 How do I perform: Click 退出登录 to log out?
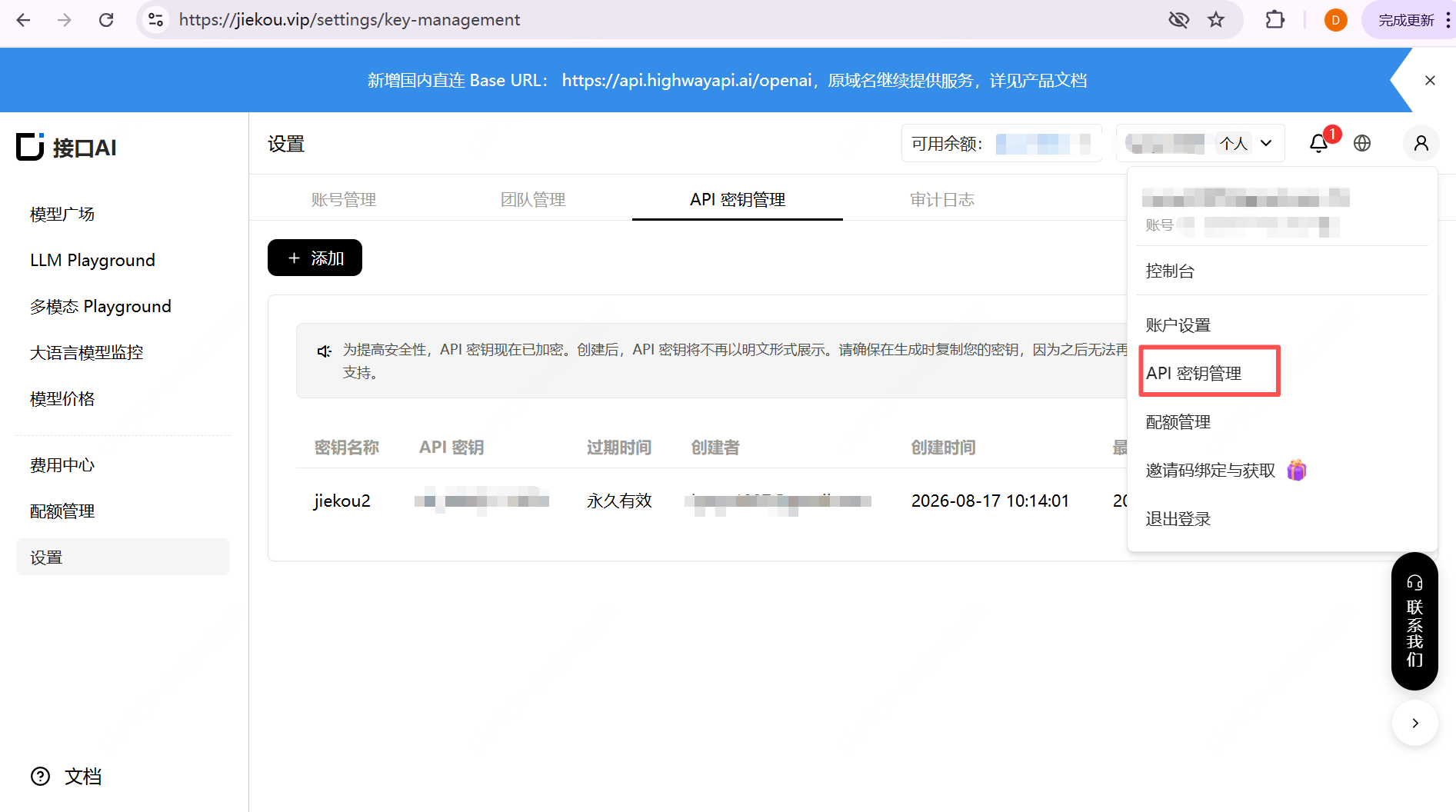click(x=1178, y=519)
